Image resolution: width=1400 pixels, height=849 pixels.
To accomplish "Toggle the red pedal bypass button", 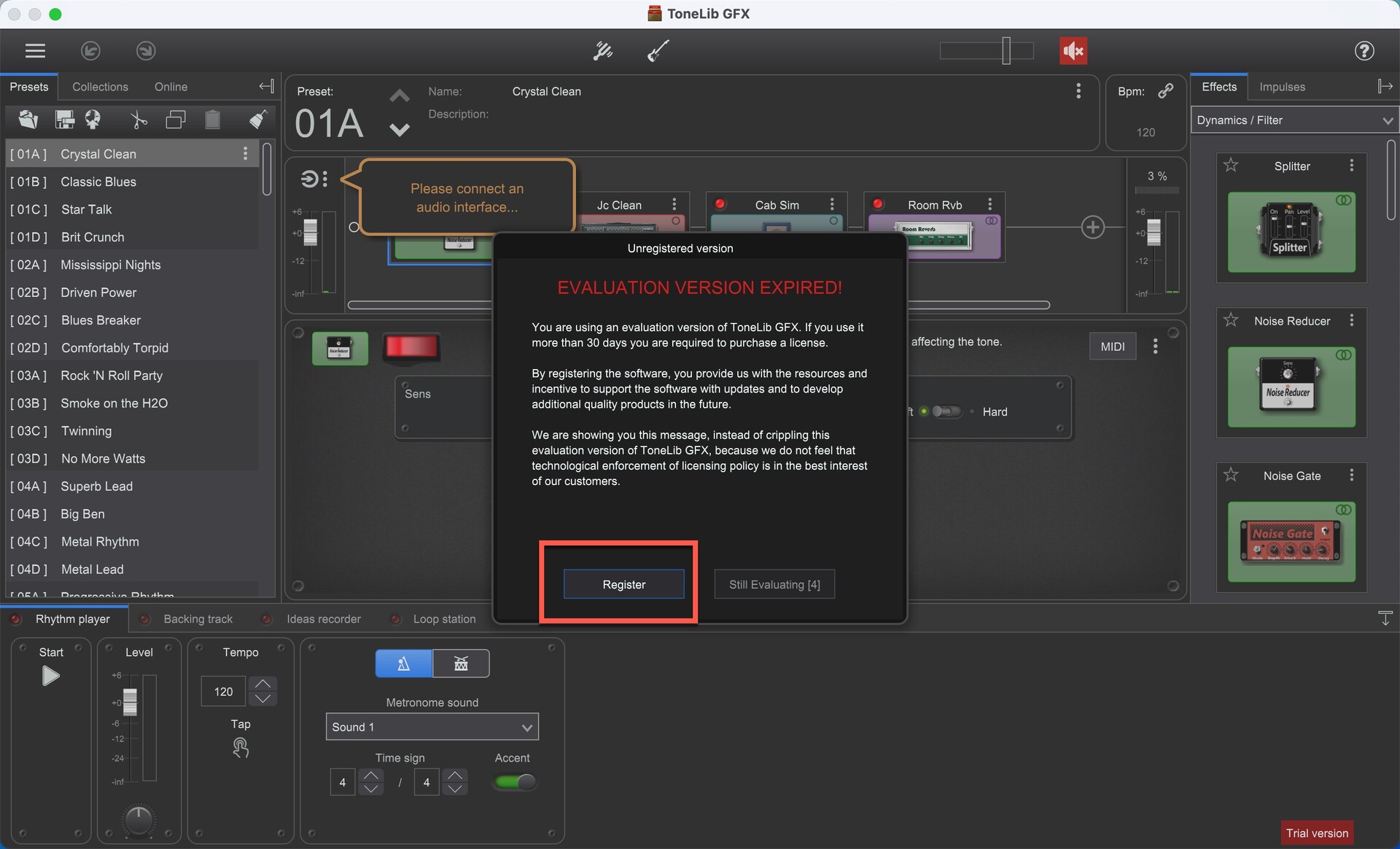I will click(x=411, y=347).
